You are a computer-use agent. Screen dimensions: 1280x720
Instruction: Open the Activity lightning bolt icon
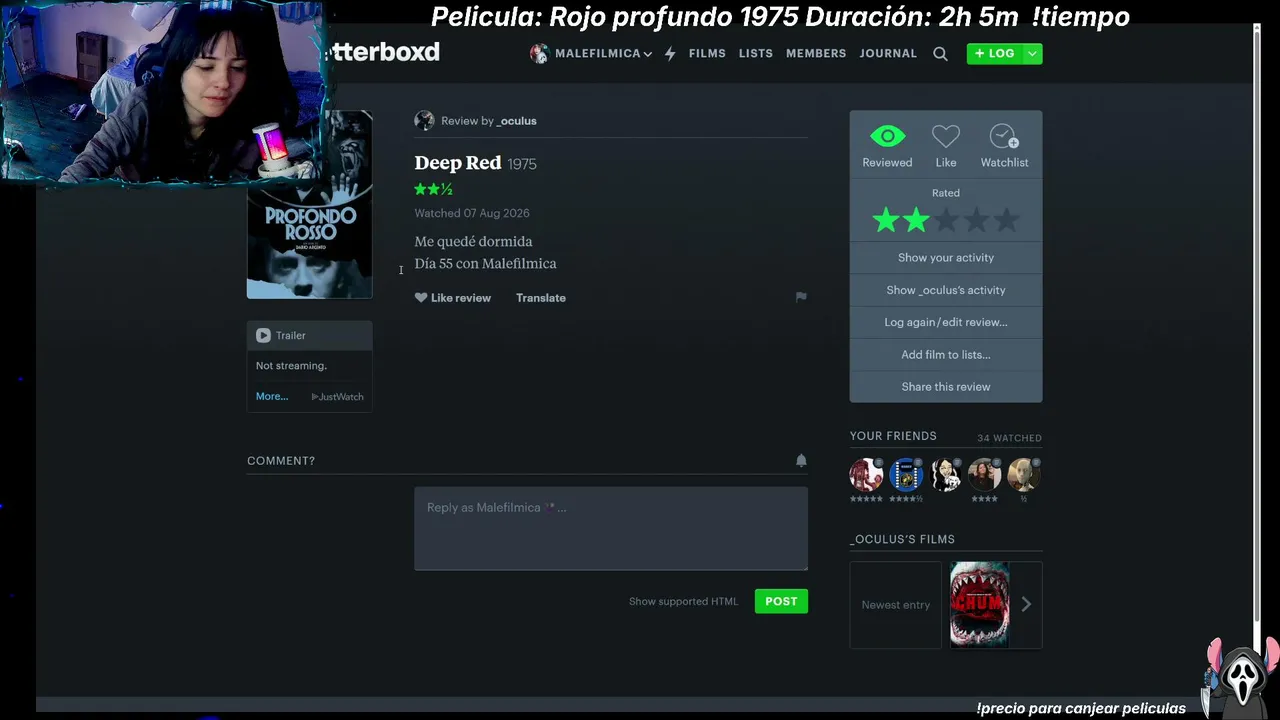pyautogui.click(x=670, y=54)
